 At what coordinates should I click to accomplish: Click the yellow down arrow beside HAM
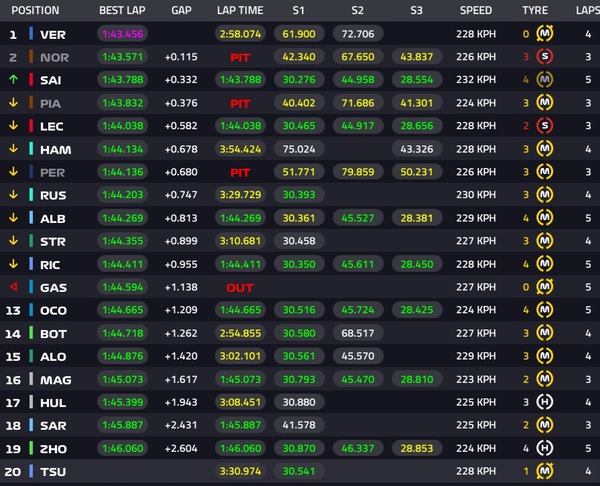(x=13, y=148)
